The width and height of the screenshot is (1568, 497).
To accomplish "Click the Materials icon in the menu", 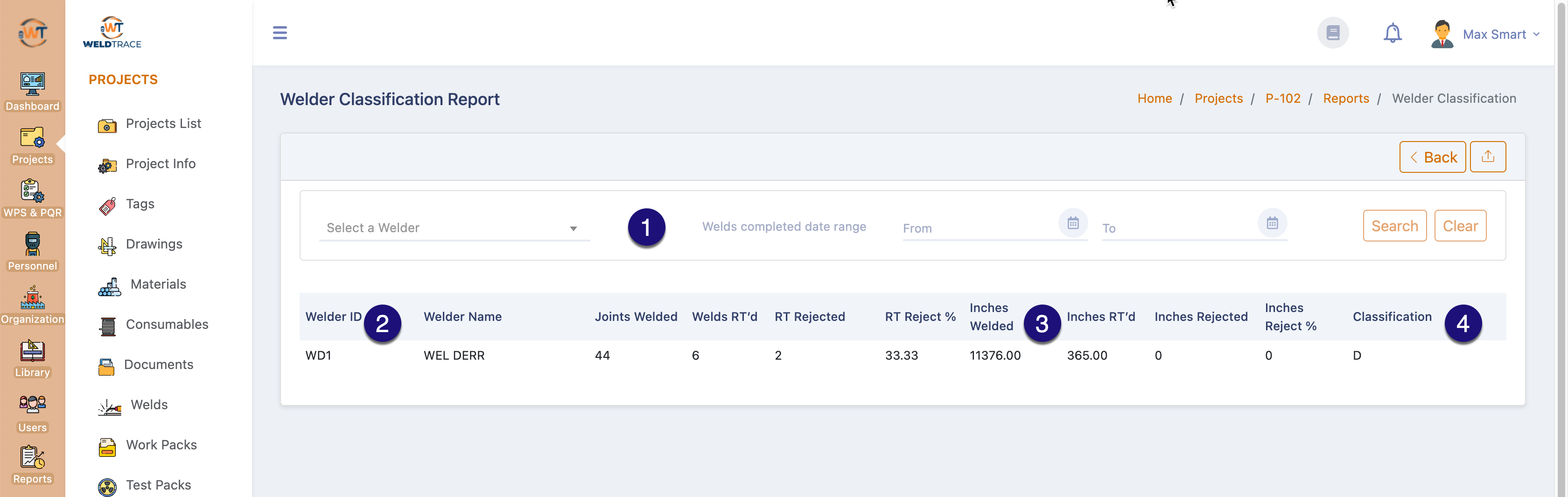I will coord(110,286).
